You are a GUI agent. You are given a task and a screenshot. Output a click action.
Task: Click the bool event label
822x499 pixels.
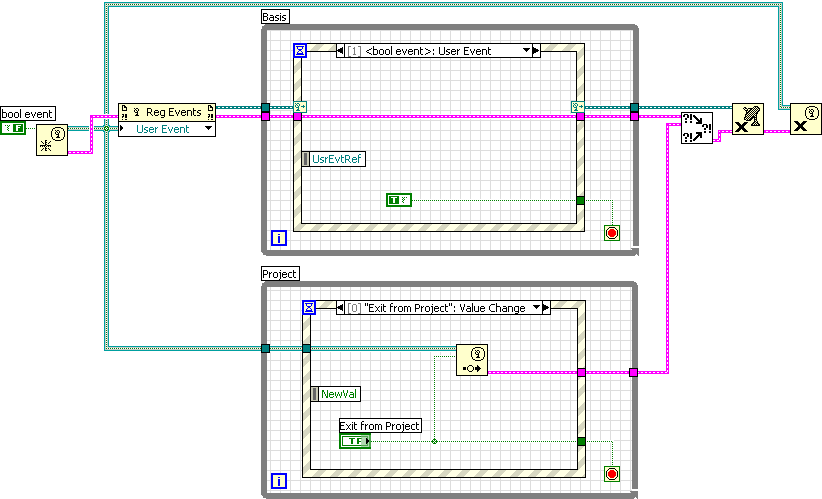27,114
